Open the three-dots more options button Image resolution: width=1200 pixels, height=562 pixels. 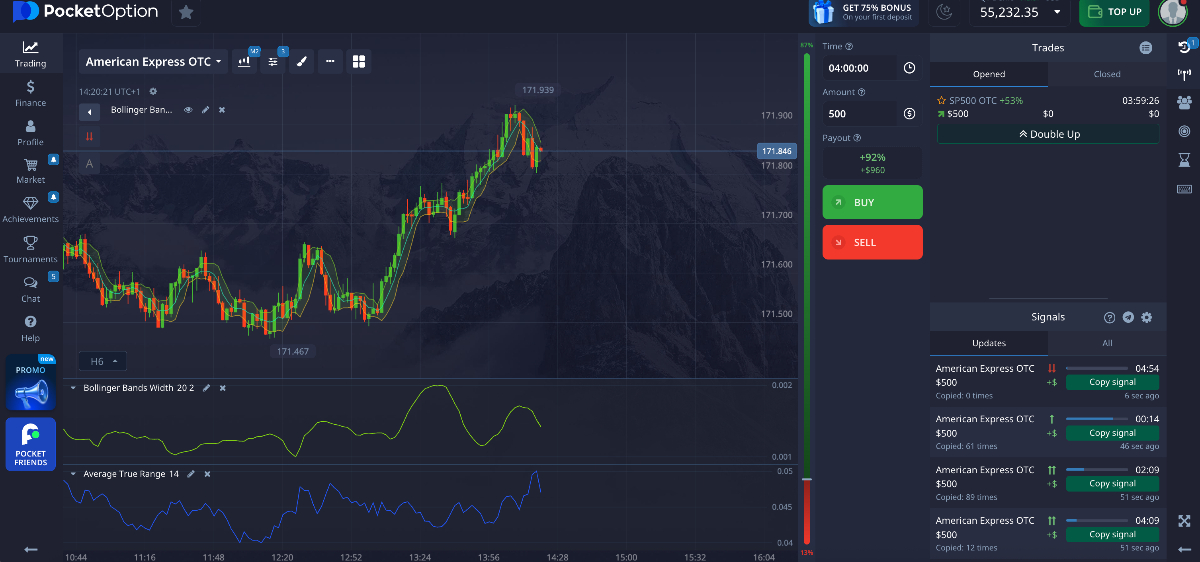click(x=330, y=62)
